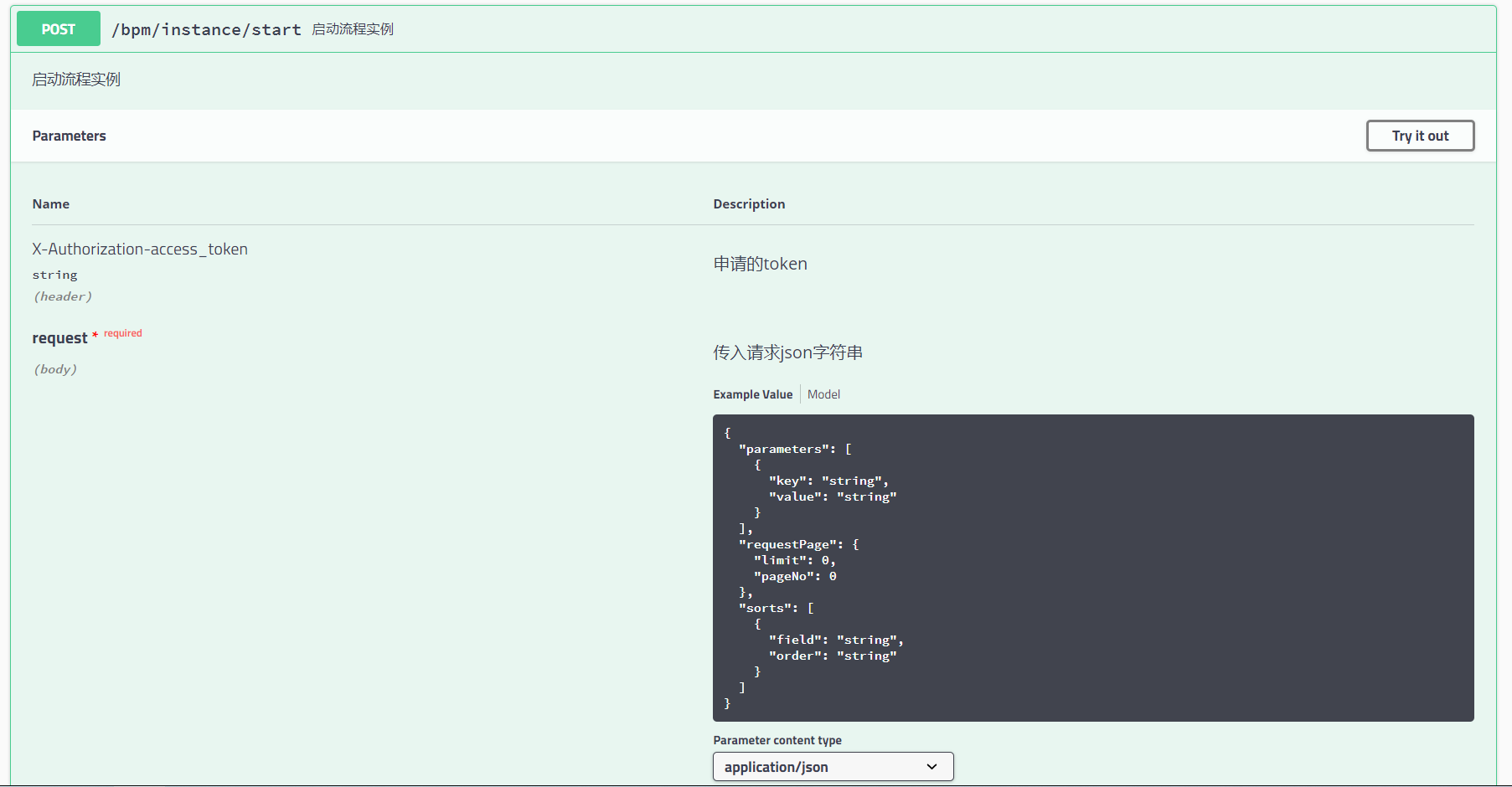Click the Name column header

(x=51, y=204)
